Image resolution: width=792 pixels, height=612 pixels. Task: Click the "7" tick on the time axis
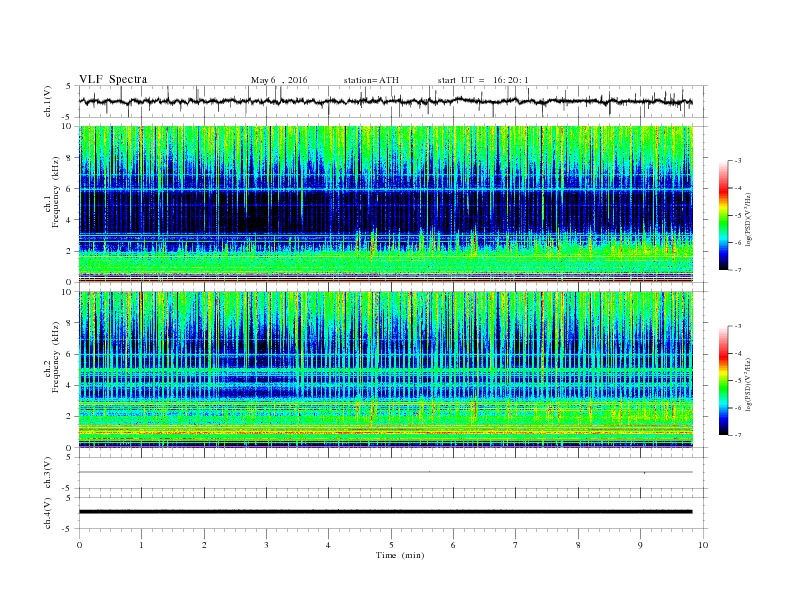tap(516, 545)
